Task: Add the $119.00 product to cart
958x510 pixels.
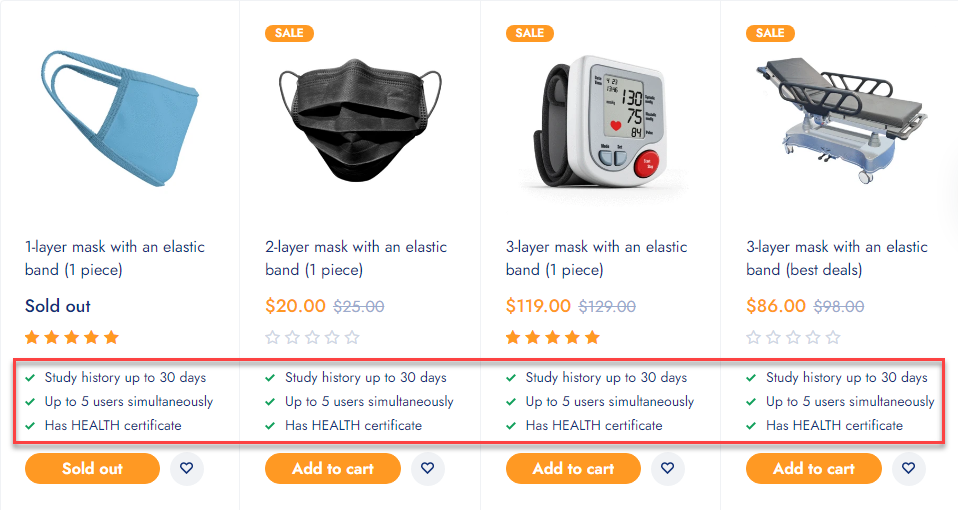Action: [x=573, y=468]
